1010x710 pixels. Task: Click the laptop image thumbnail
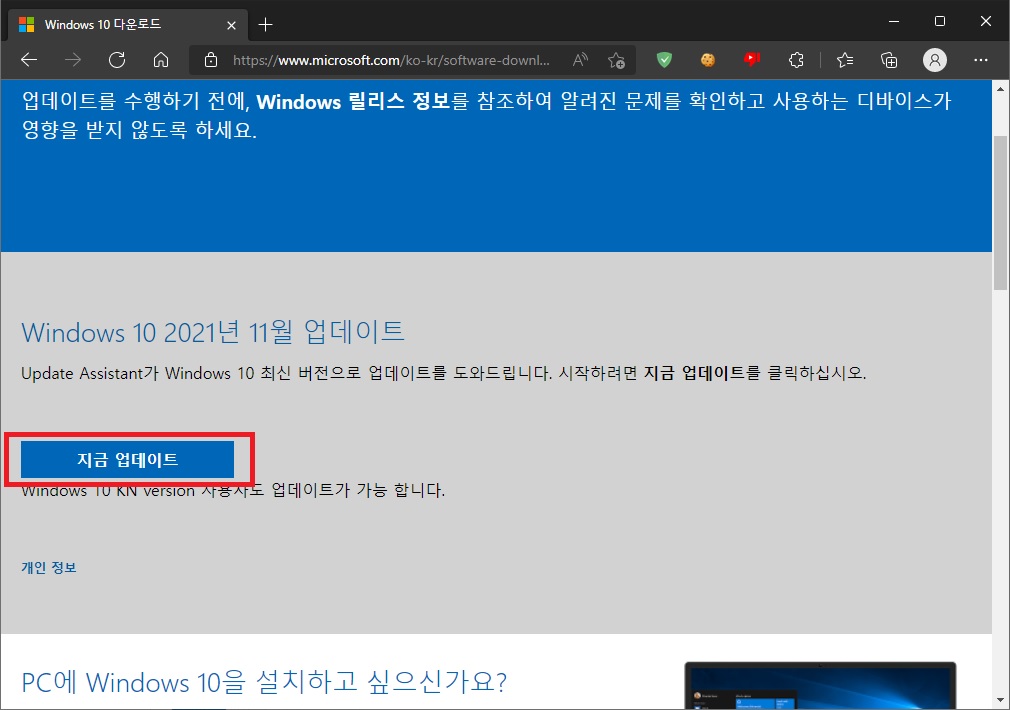click(820, 686)
